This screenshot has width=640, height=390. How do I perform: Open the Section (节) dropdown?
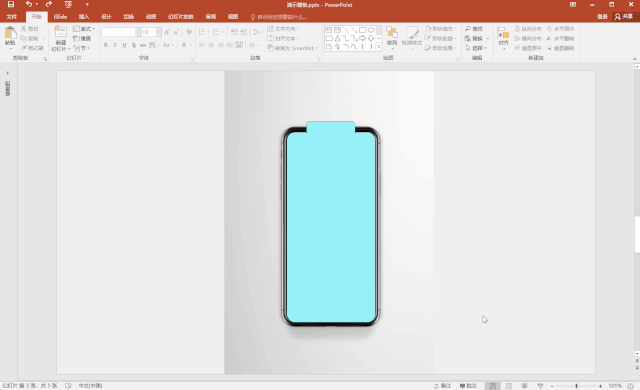82,48
